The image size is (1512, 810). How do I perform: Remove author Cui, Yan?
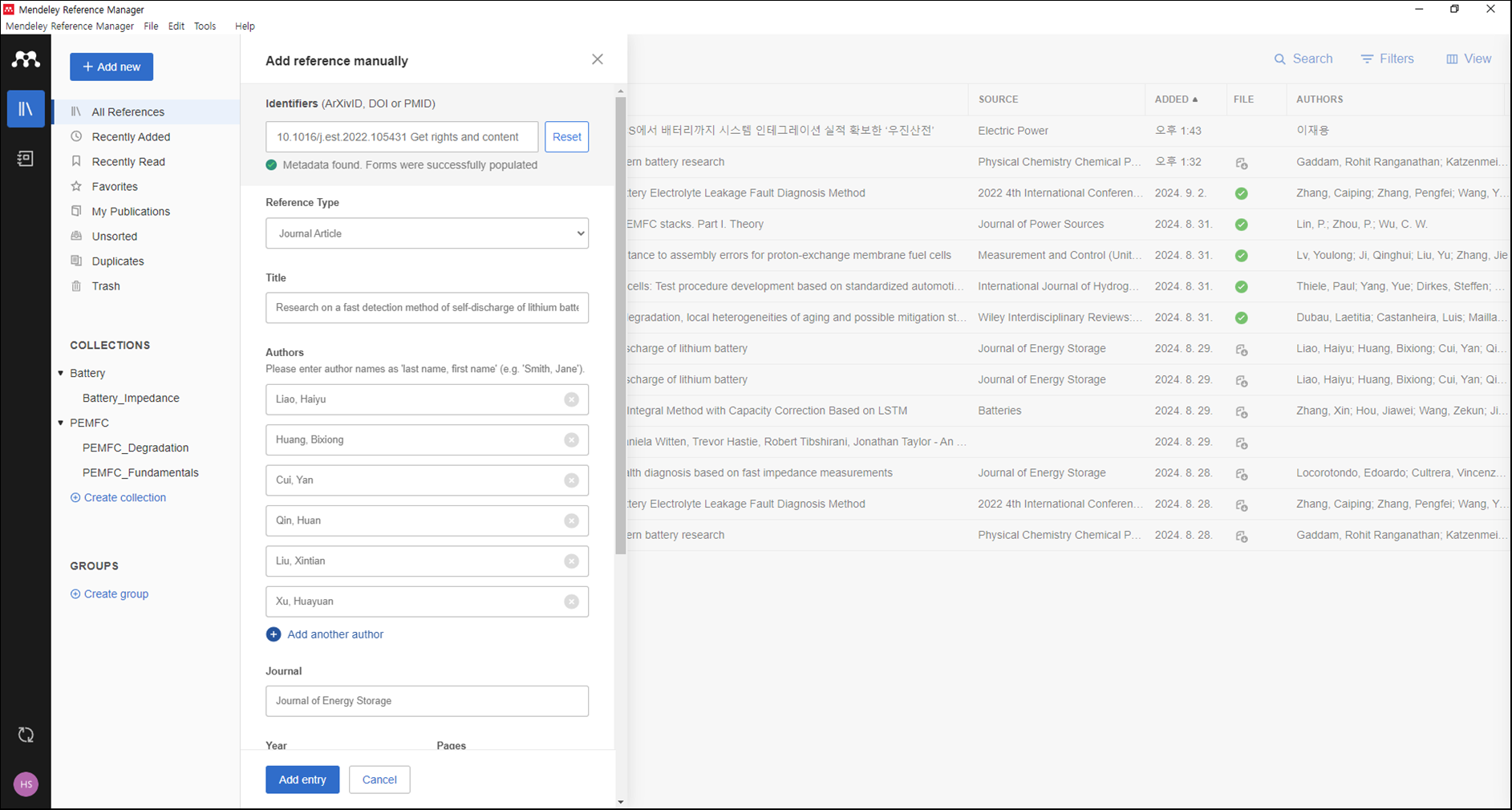point(571,480)
